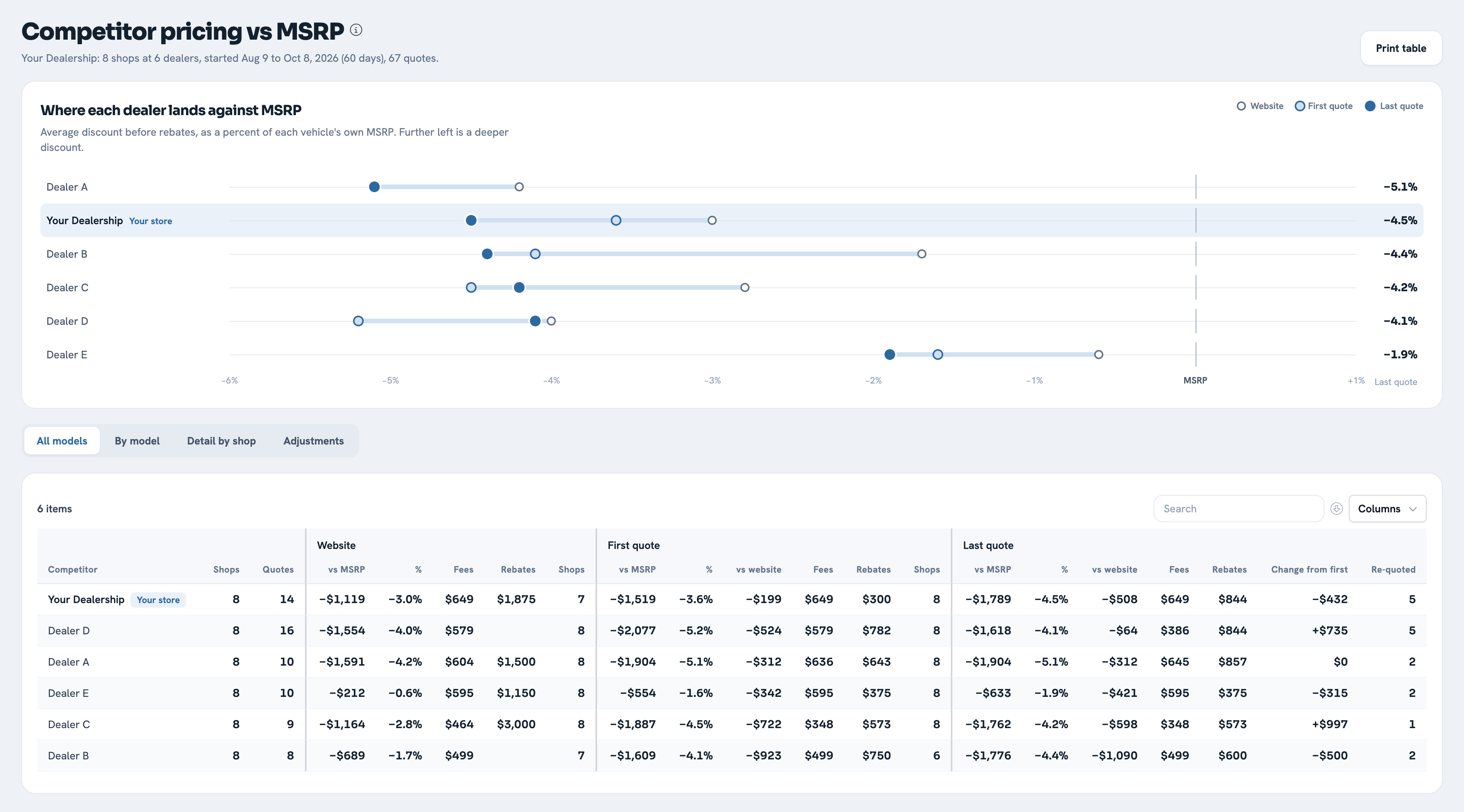Click Your store tag in chart row
Image resolution: width=1464 pixels, height=812 pixels.
(151, 221)
